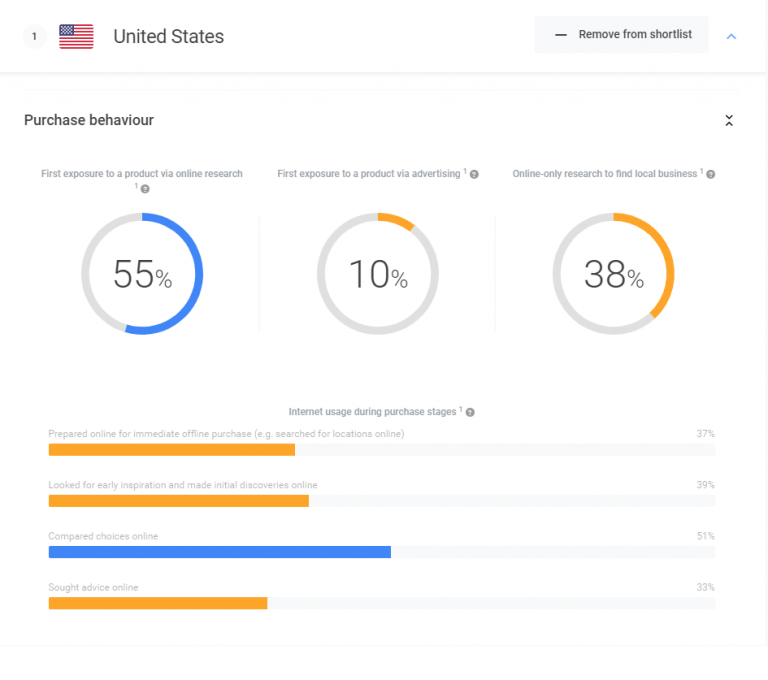Screen dimensions: 768x680
Task: Click the rank number 1 badge
Action: 34,37
